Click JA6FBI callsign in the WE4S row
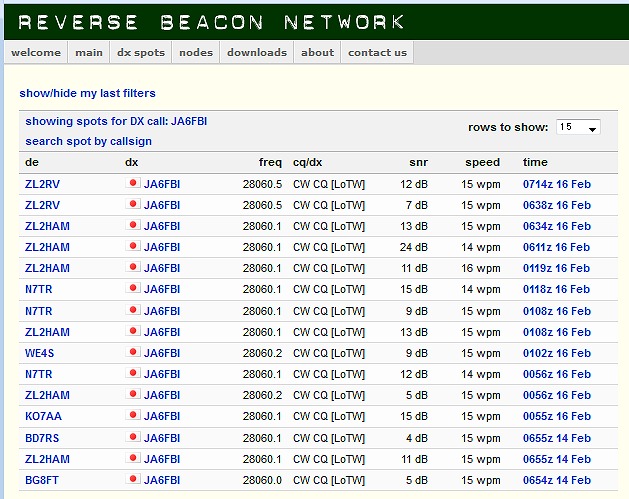629x499 pixels. pos(162,353)
